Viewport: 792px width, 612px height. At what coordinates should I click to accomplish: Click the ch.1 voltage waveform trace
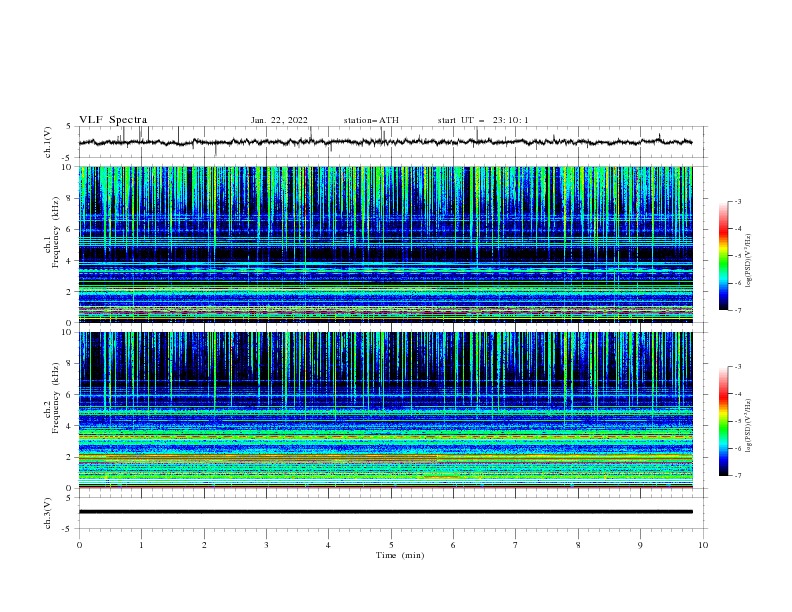click(x=385, y=142)
